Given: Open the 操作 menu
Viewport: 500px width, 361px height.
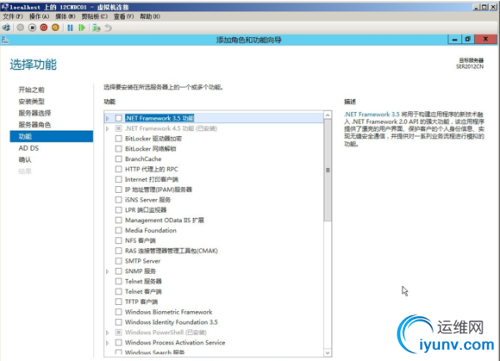Looking at the screenshot, I should pyautogui.click(x=39, y=16).
